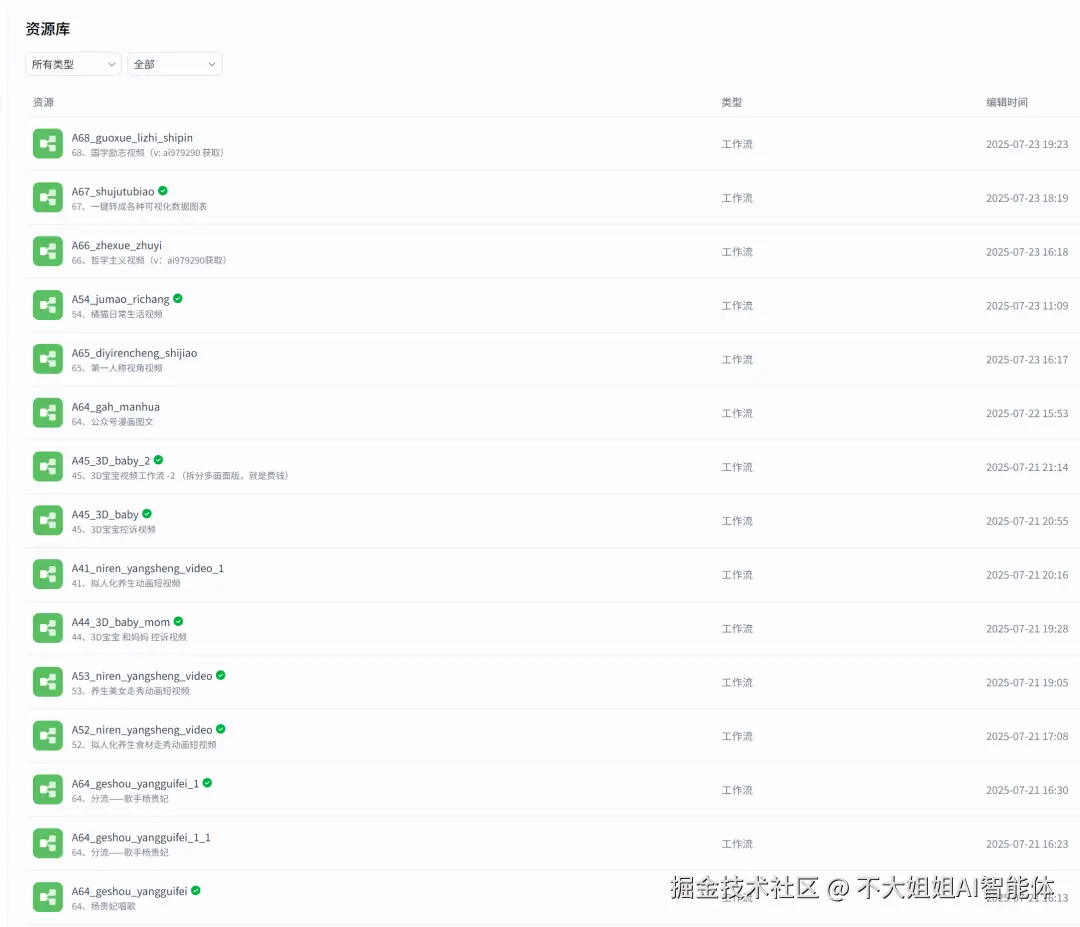Viewport: 1080px width, 927px height.
Task: Open the A67_shujutubiao workflow
Action: click(x=113, y=191)
